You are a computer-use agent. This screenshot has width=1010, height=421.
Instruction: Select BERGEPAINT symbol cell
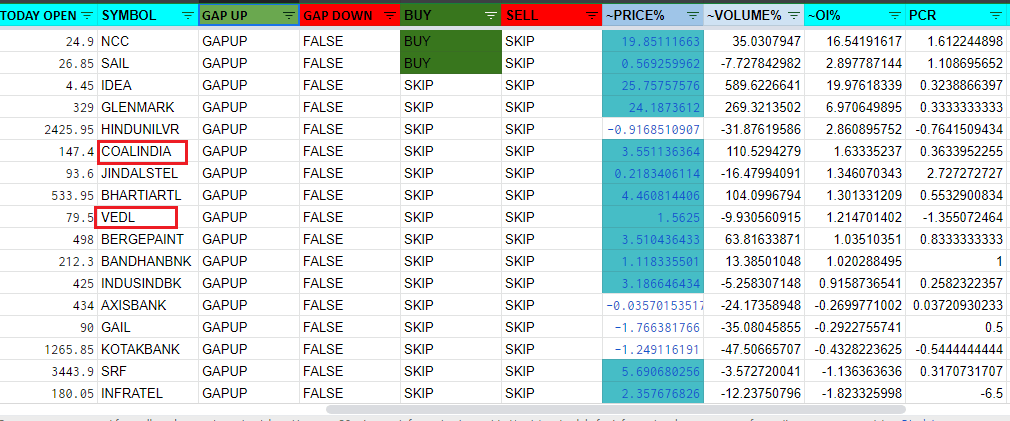(x=148, y=239)
